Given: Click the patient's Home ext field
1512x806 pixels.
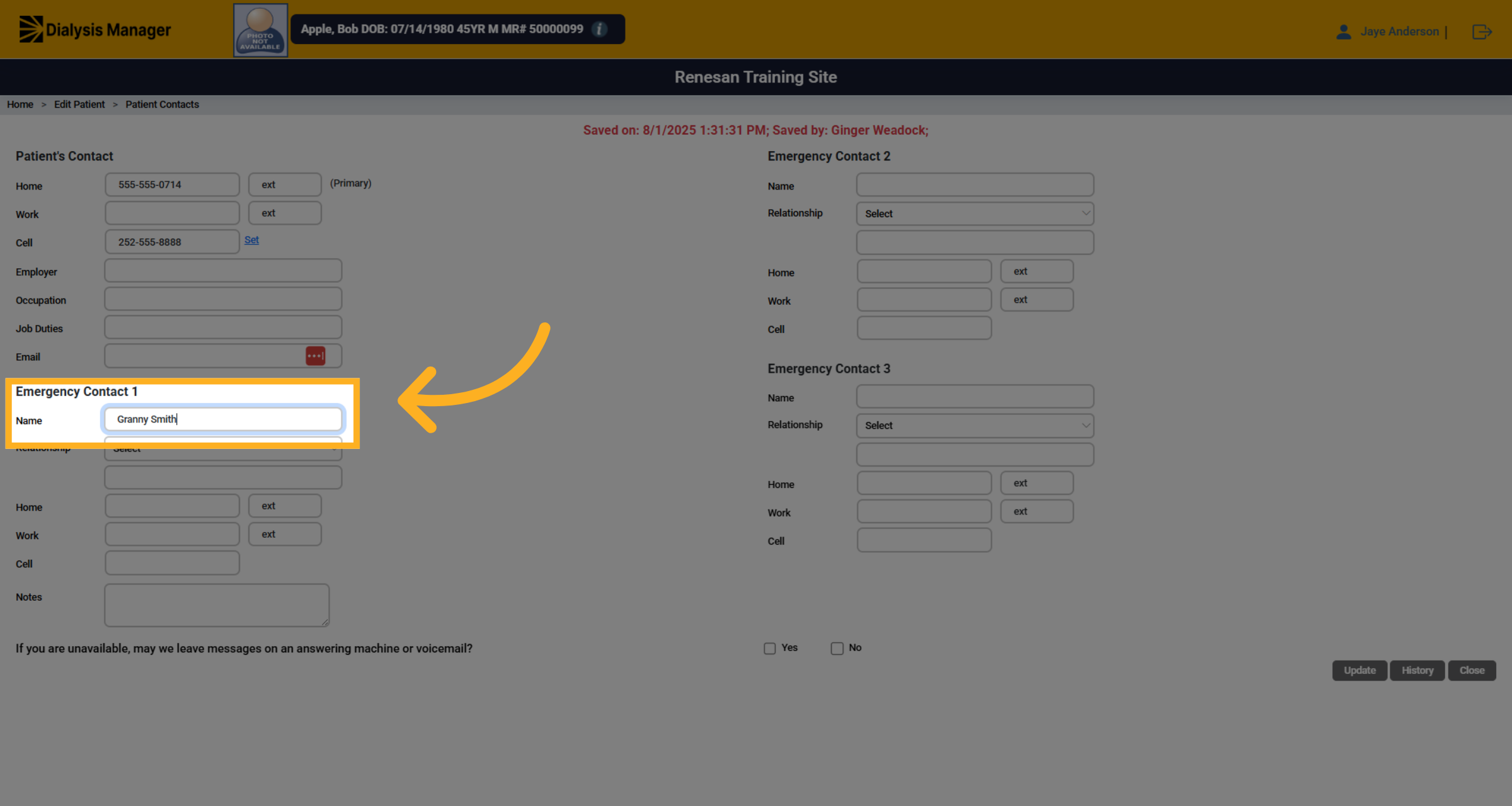Looking at the screenshot, I should coord(285,184).
